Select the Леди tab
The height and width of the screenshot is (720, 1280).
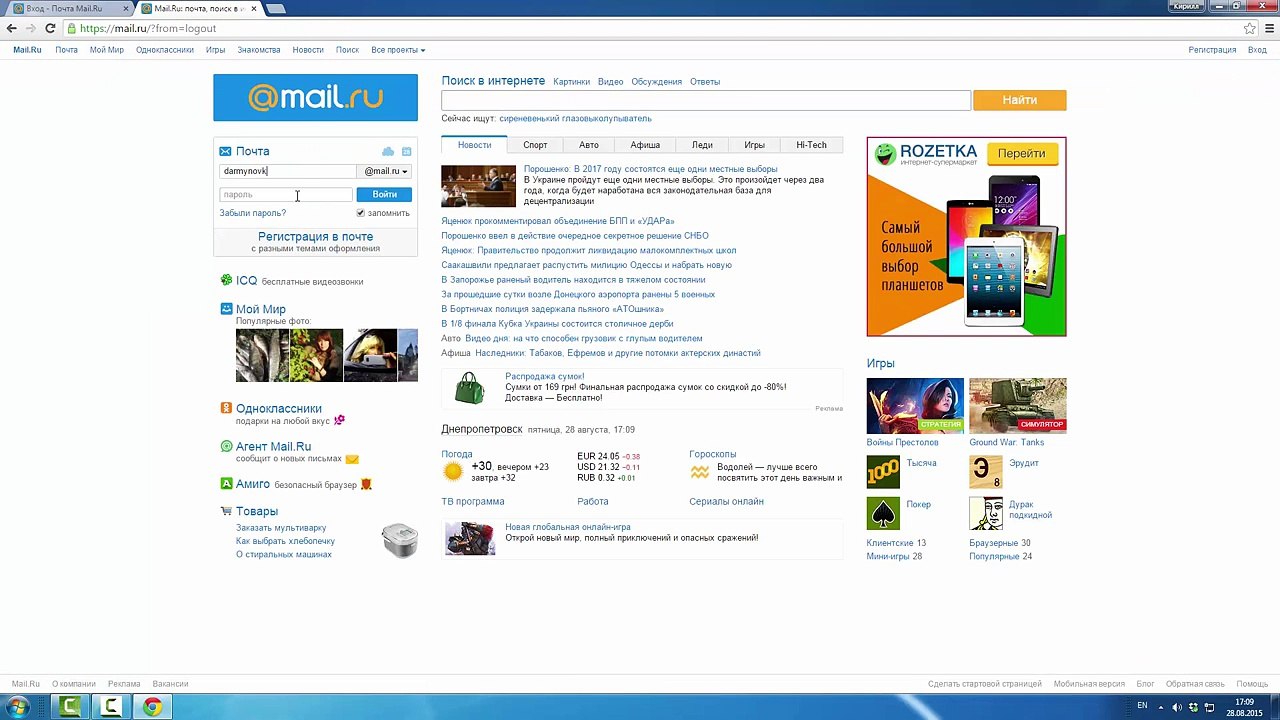click(702, 145)
